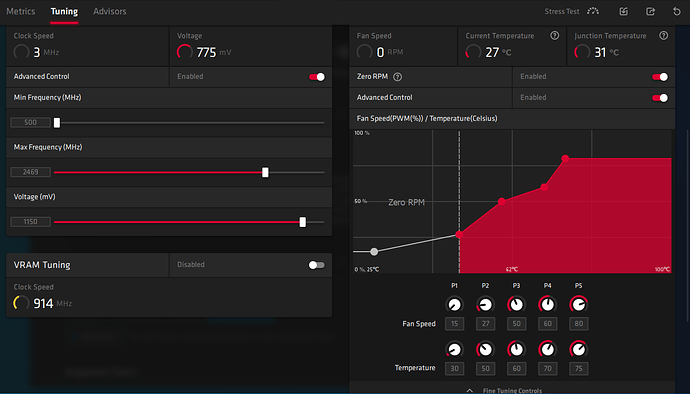Click the P3 Temperature knob

(x=516, y=350)
